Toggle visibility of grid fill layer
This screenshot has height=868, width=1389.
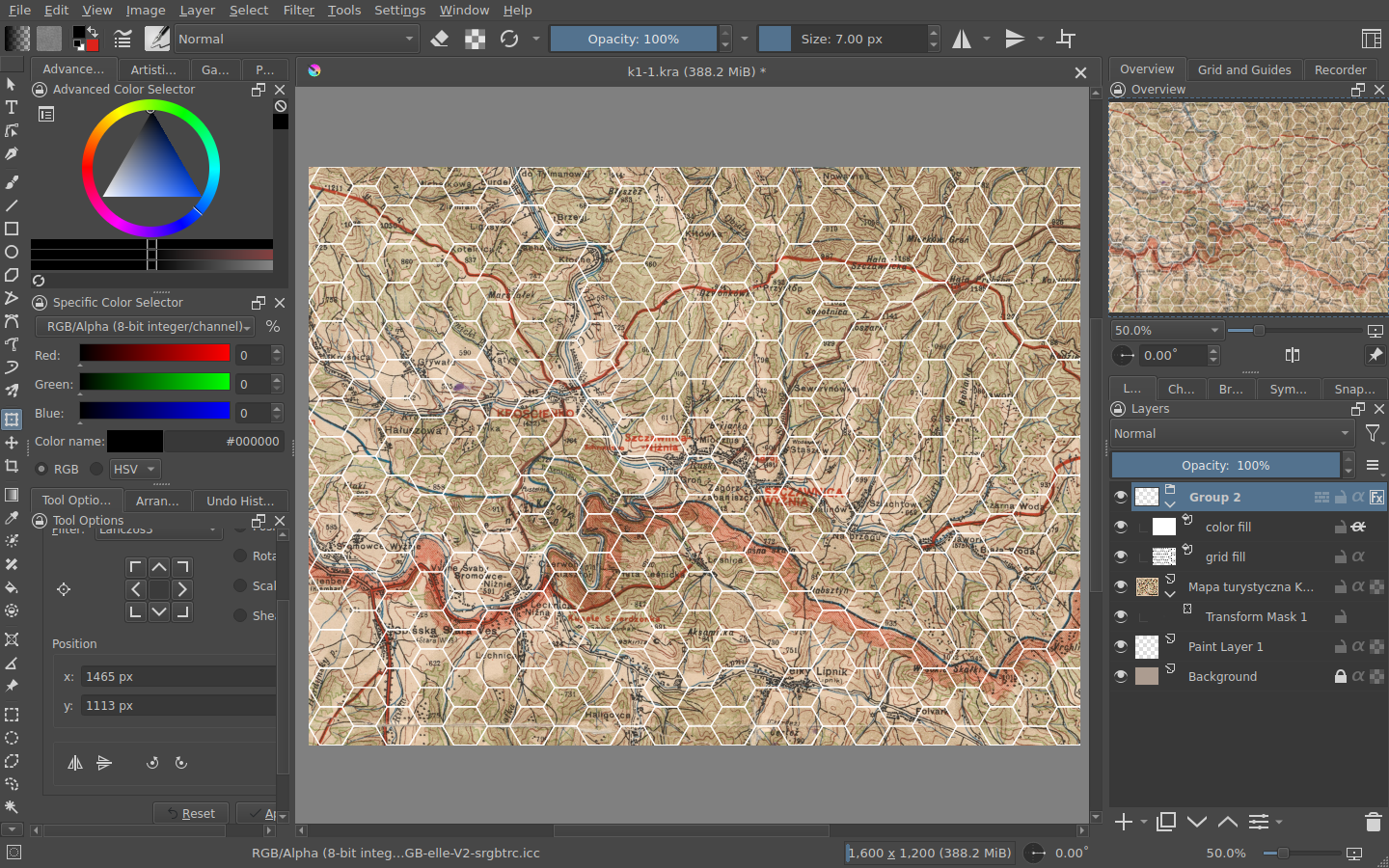(x=1121, y=556)
